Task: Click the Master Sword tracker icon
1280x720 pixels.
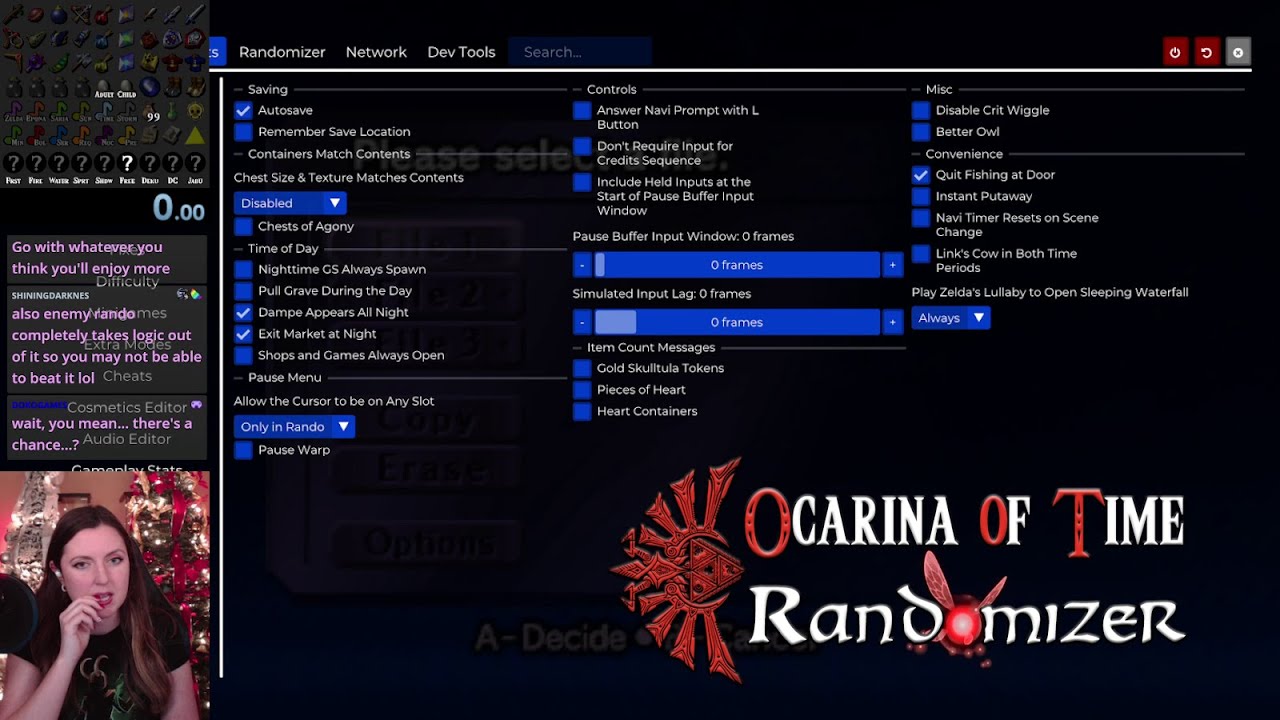Action: 172,14
